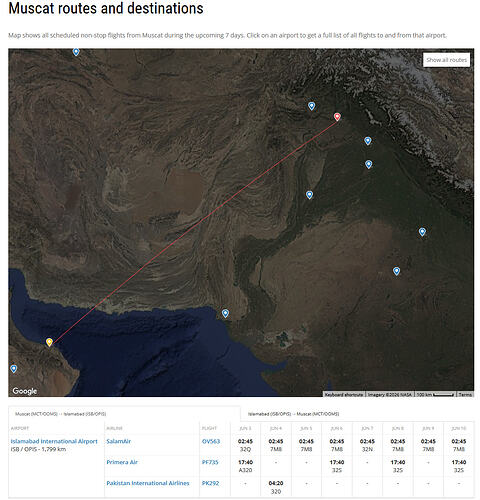This screenshot has width=480, height=500.
Task: Open the SalamAir airline link
Action: [119, 441]
